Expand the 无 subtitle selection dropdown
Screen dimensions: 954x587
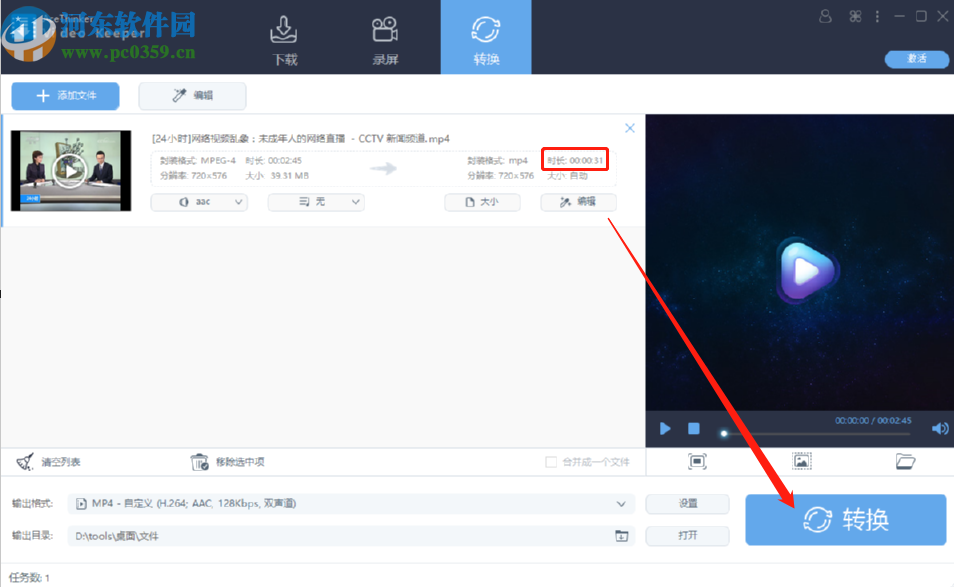(316, 201)
